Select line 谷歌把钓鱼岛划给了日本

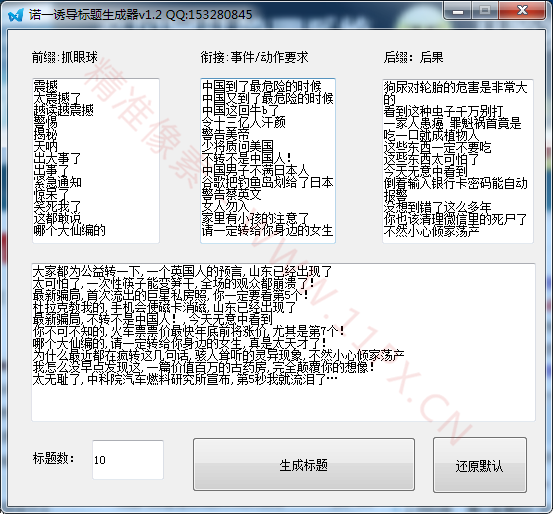pos(268,182)
